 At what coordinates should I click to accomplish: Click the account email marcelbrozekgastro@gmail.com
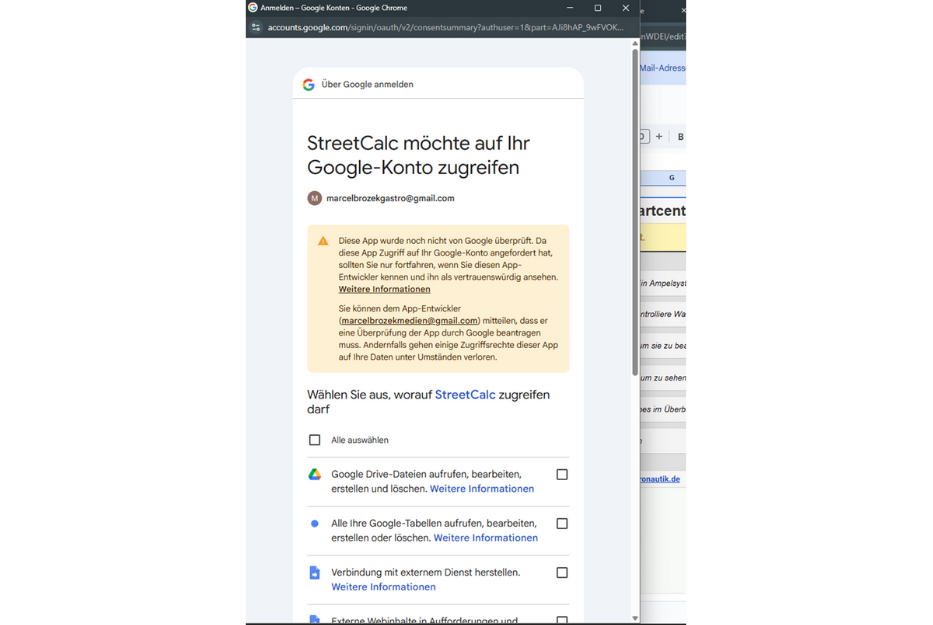pos(390,198)
